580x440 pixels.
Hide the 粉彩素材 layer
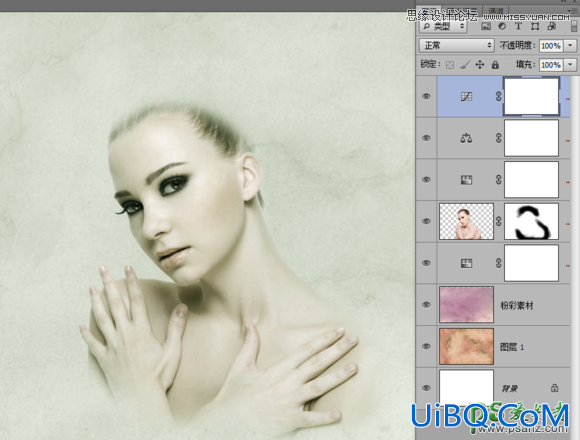click(426, 305)
